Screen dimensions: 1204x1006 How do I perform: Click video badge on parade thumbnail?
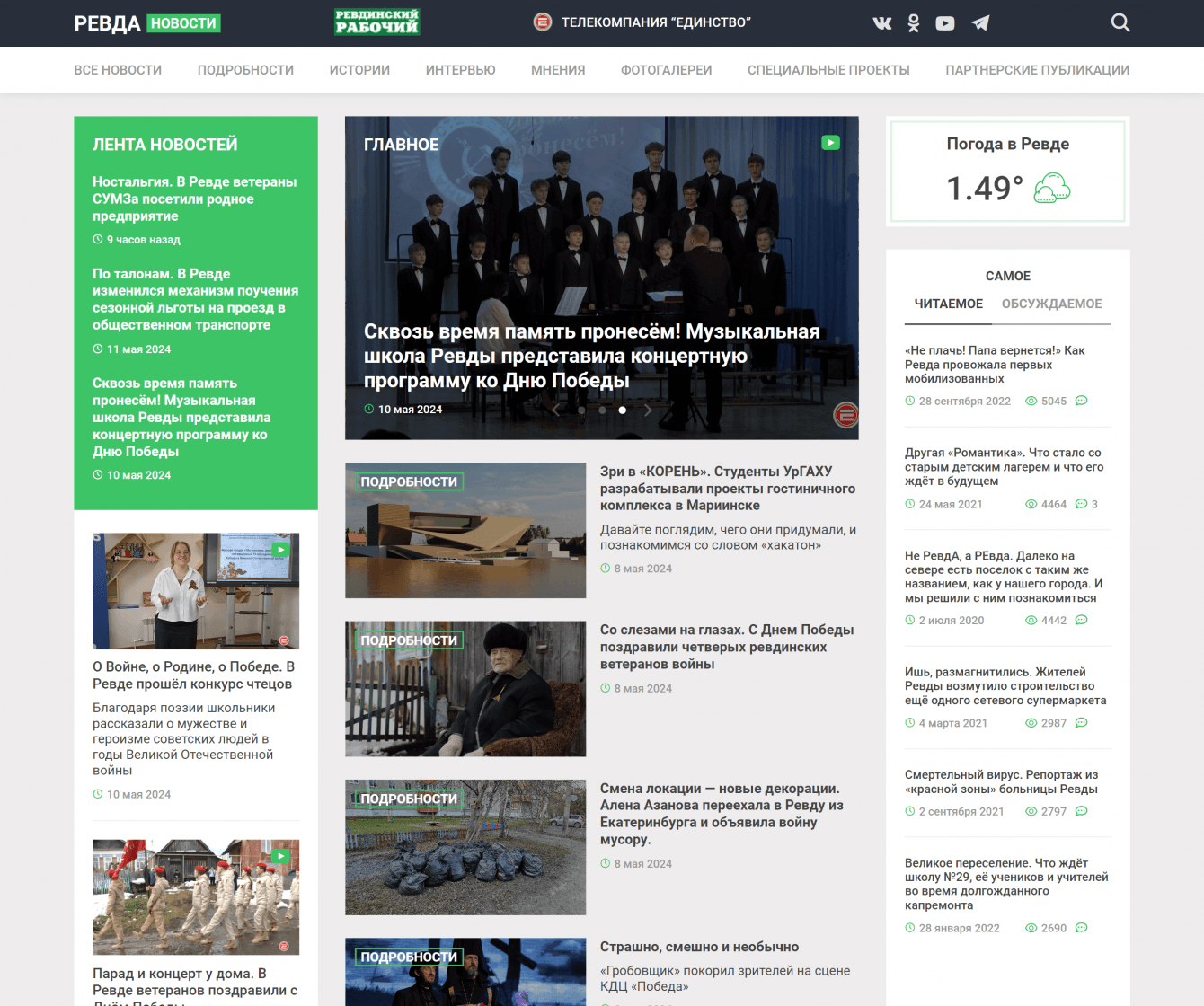[281, 856]
